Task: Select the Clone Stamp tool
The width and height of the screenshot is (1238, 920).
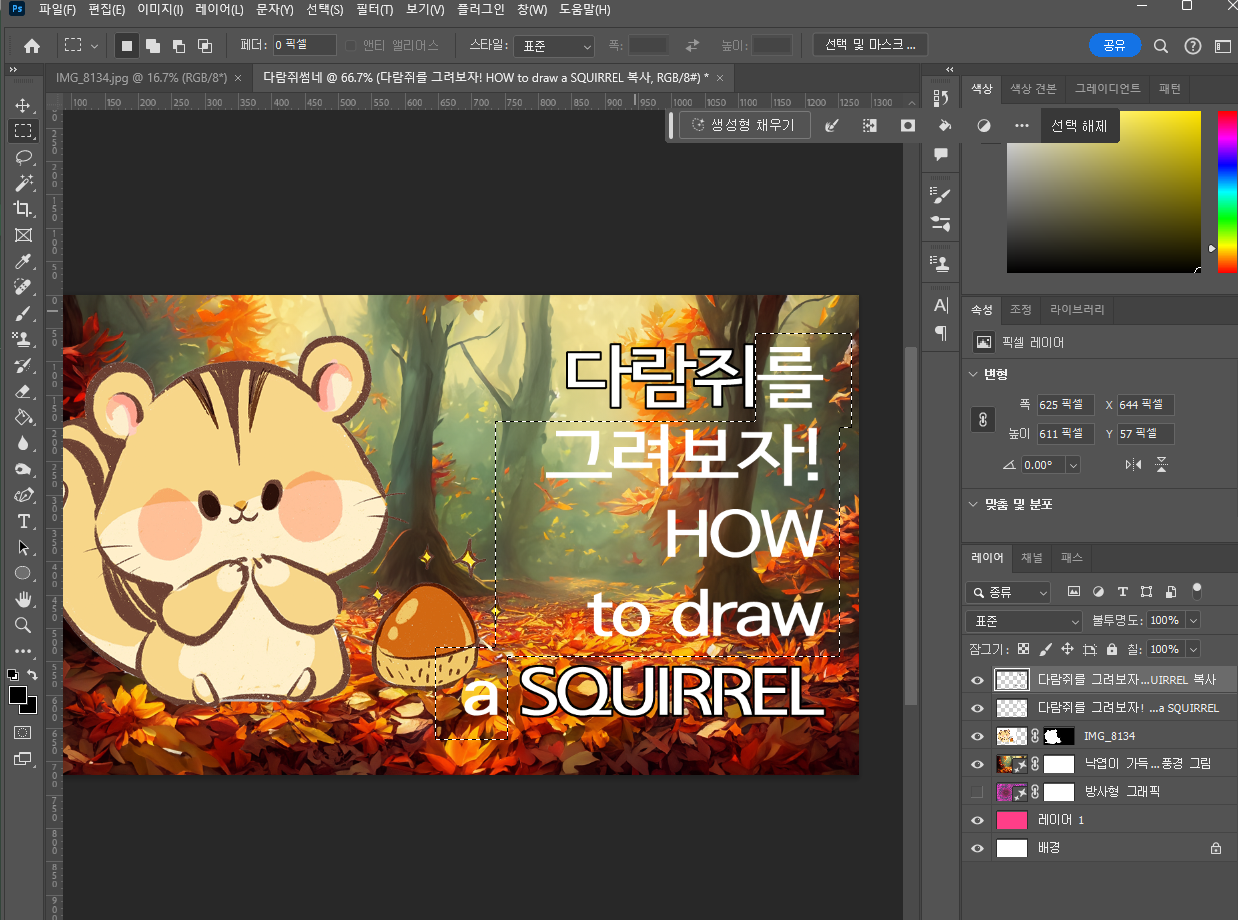Action: coord(22,339)
